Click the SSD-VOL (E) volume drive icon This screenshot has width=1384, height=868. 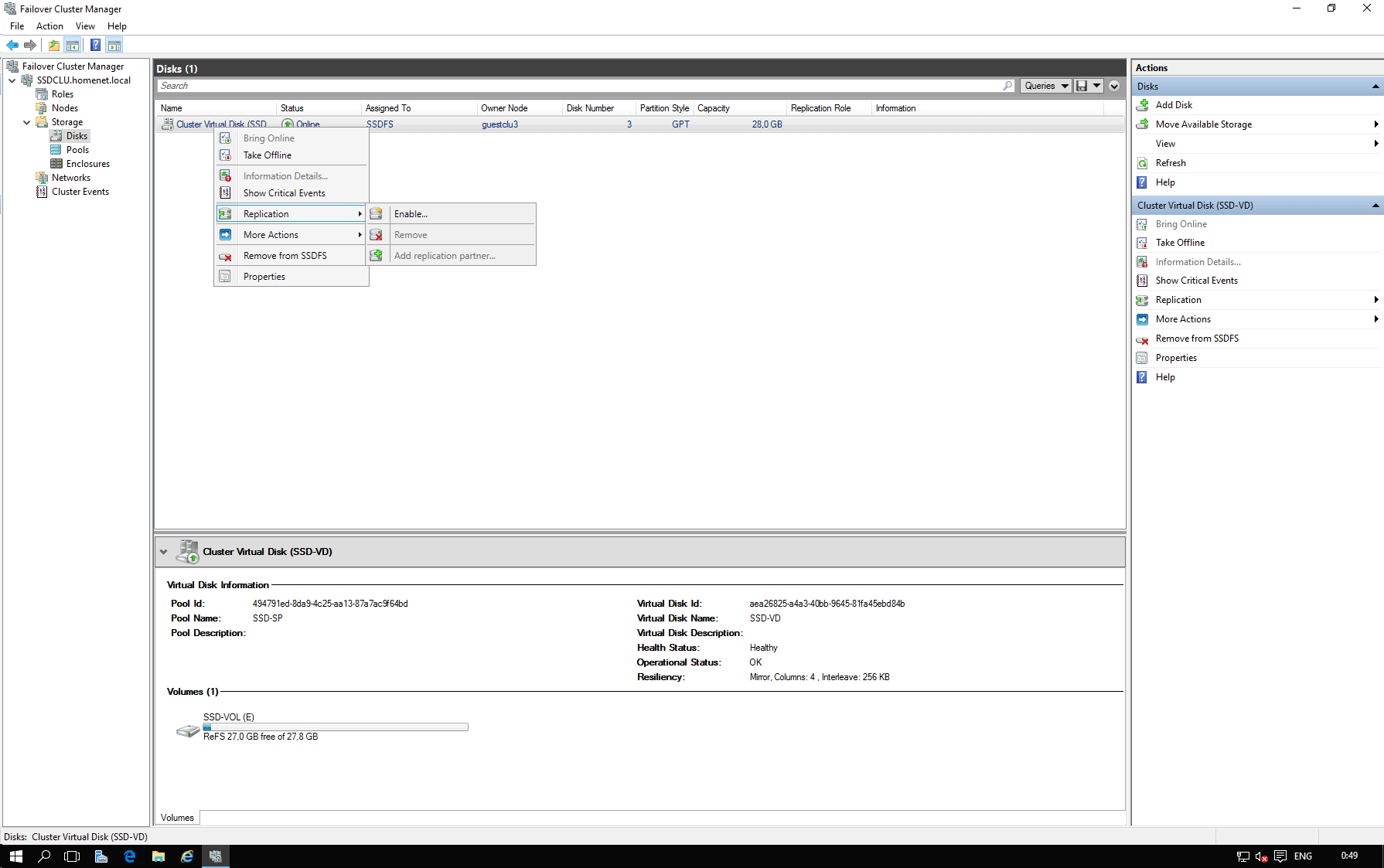(187, 730)
